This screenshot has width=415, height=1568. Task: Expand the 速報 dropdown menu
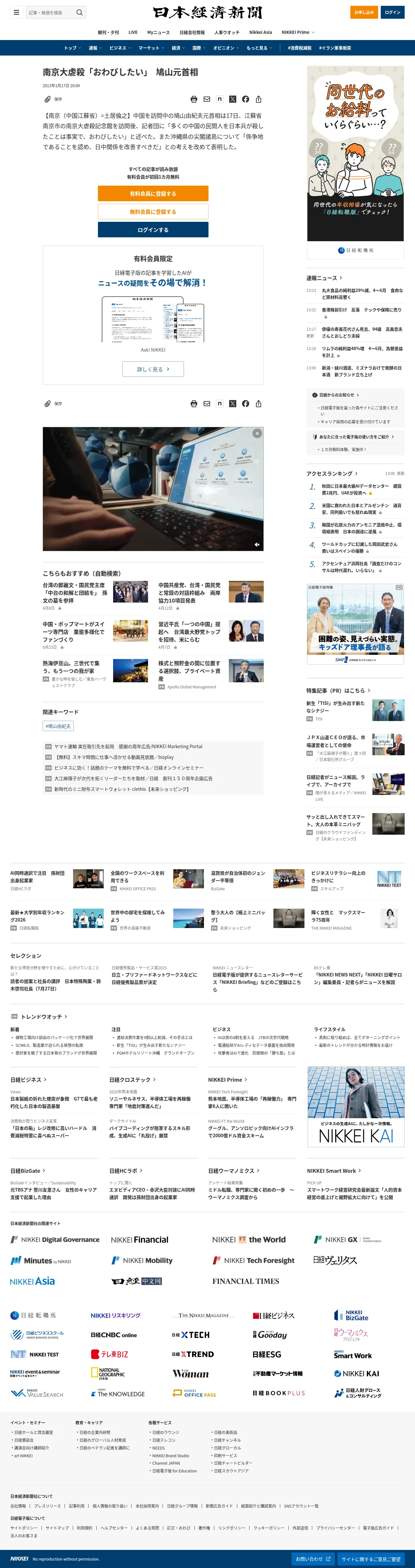pyautogui.click(x=95, y=48)
